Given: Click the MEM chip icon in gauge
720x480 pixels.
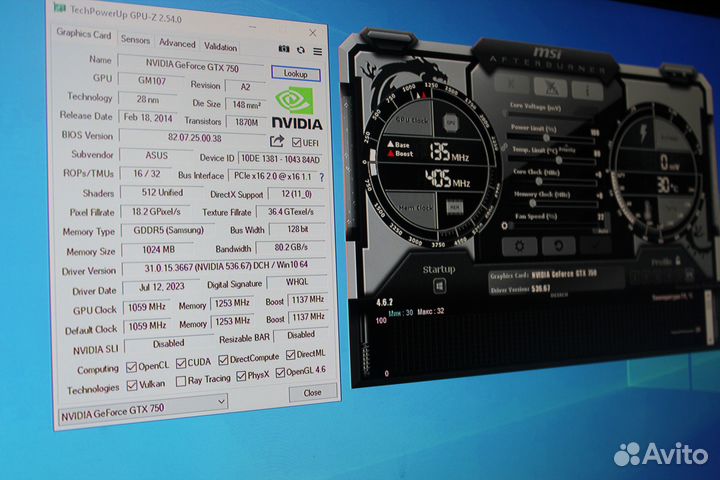Looking at the screenshot, I should tap(455, 208).
